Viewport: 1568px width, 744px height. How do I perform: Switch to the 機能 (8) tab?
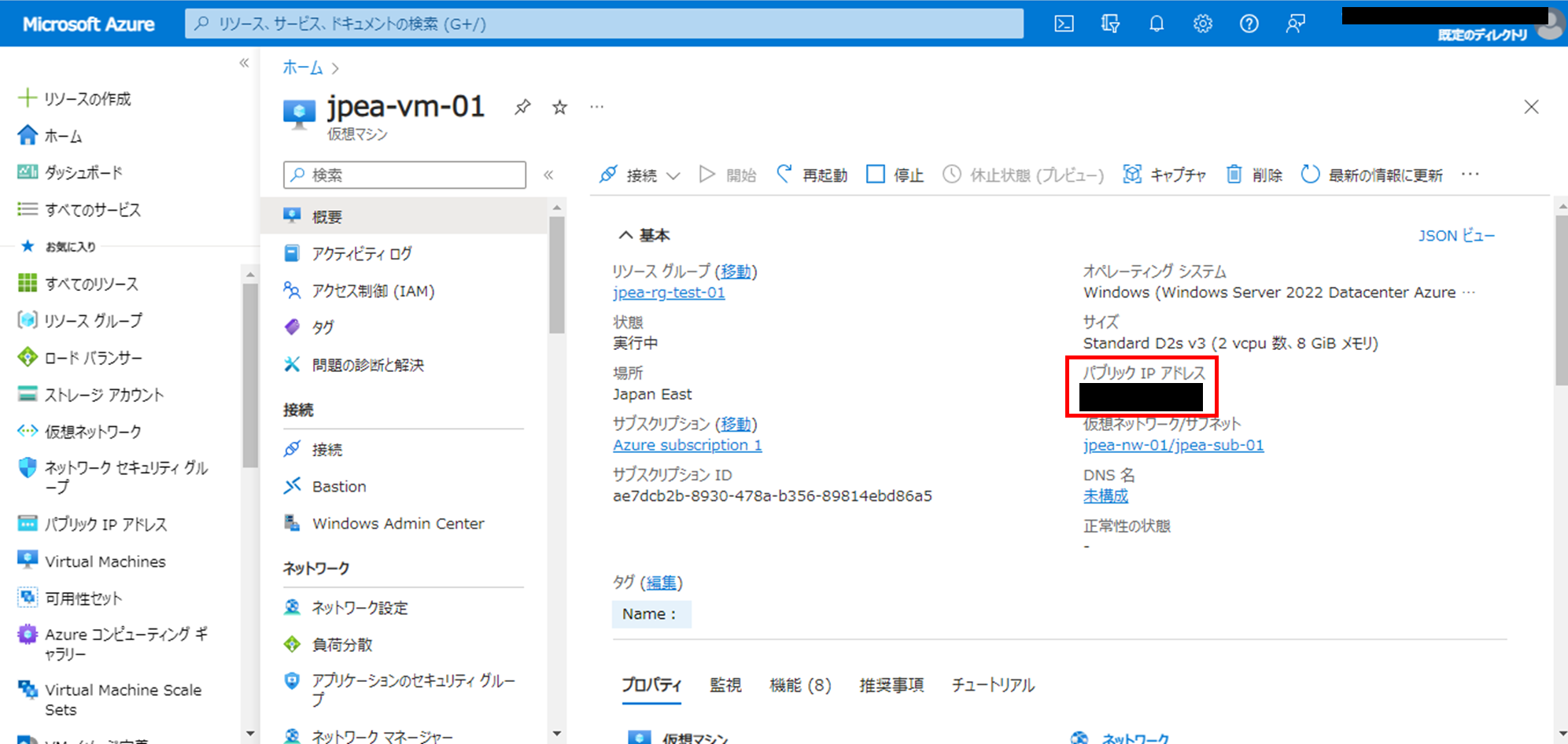(x=800, y=685)
